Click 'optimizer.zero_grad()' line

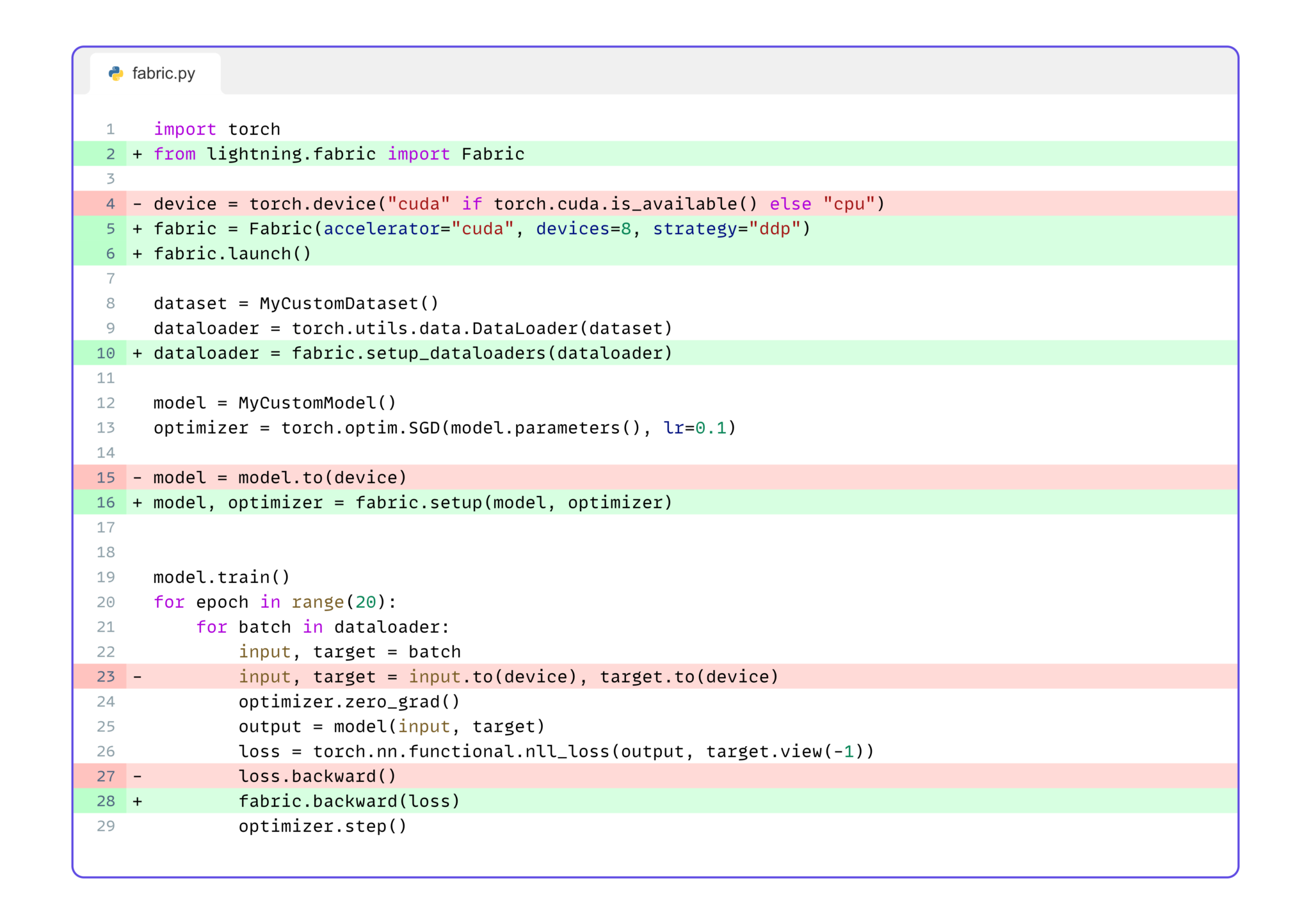350,702
